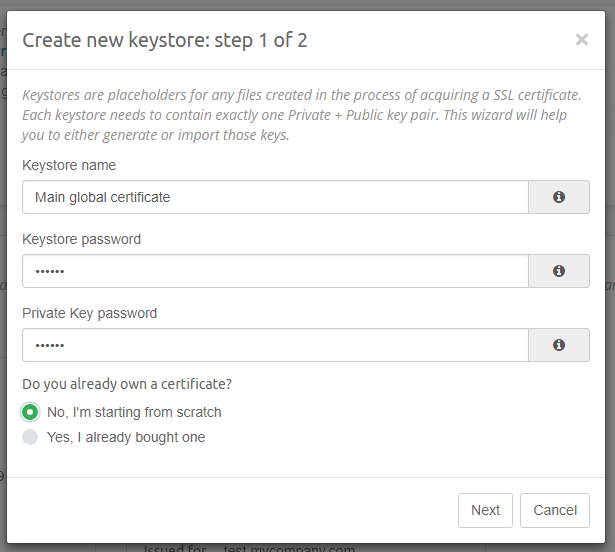Viewport: 615px width, 552px height.
Task: Close the dialog with the X icon
Action: pos(581,40)
